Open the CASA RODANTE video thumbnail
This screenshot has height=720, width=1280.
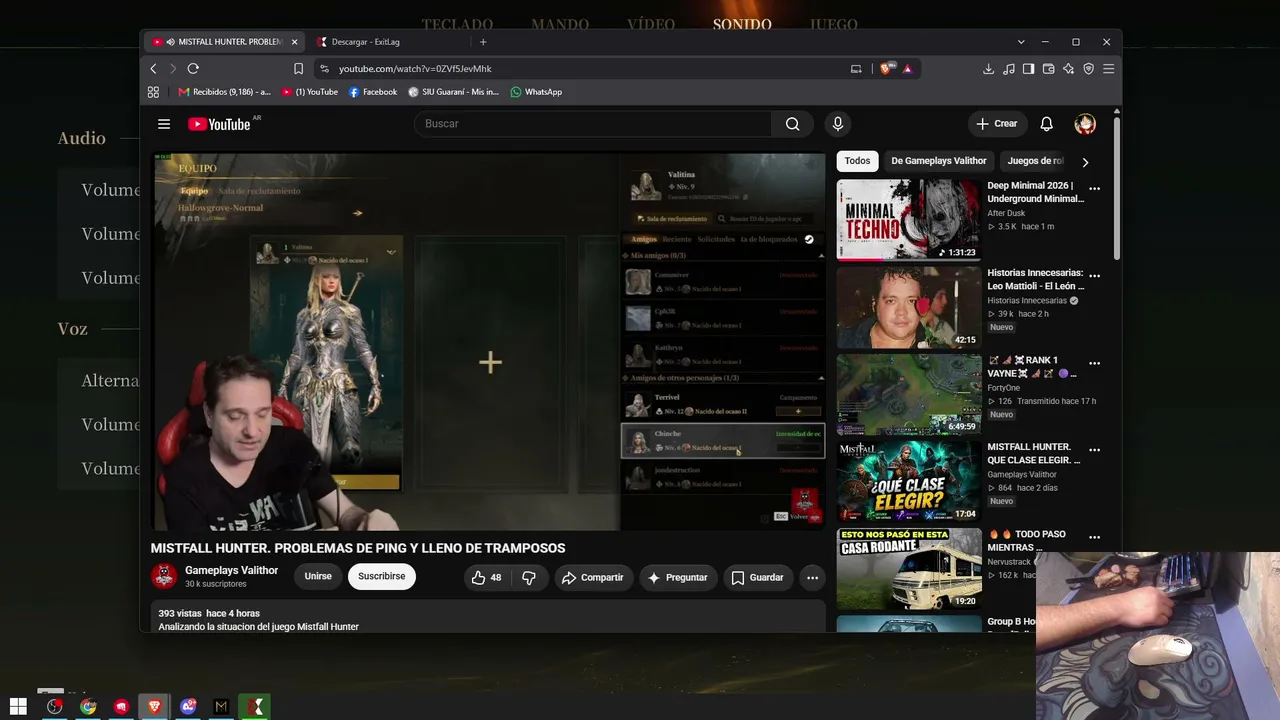(909, 569)
